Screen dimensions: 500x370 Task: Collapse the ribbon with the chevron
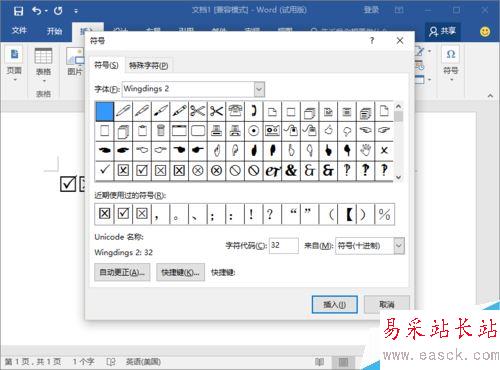pos(490,96)
